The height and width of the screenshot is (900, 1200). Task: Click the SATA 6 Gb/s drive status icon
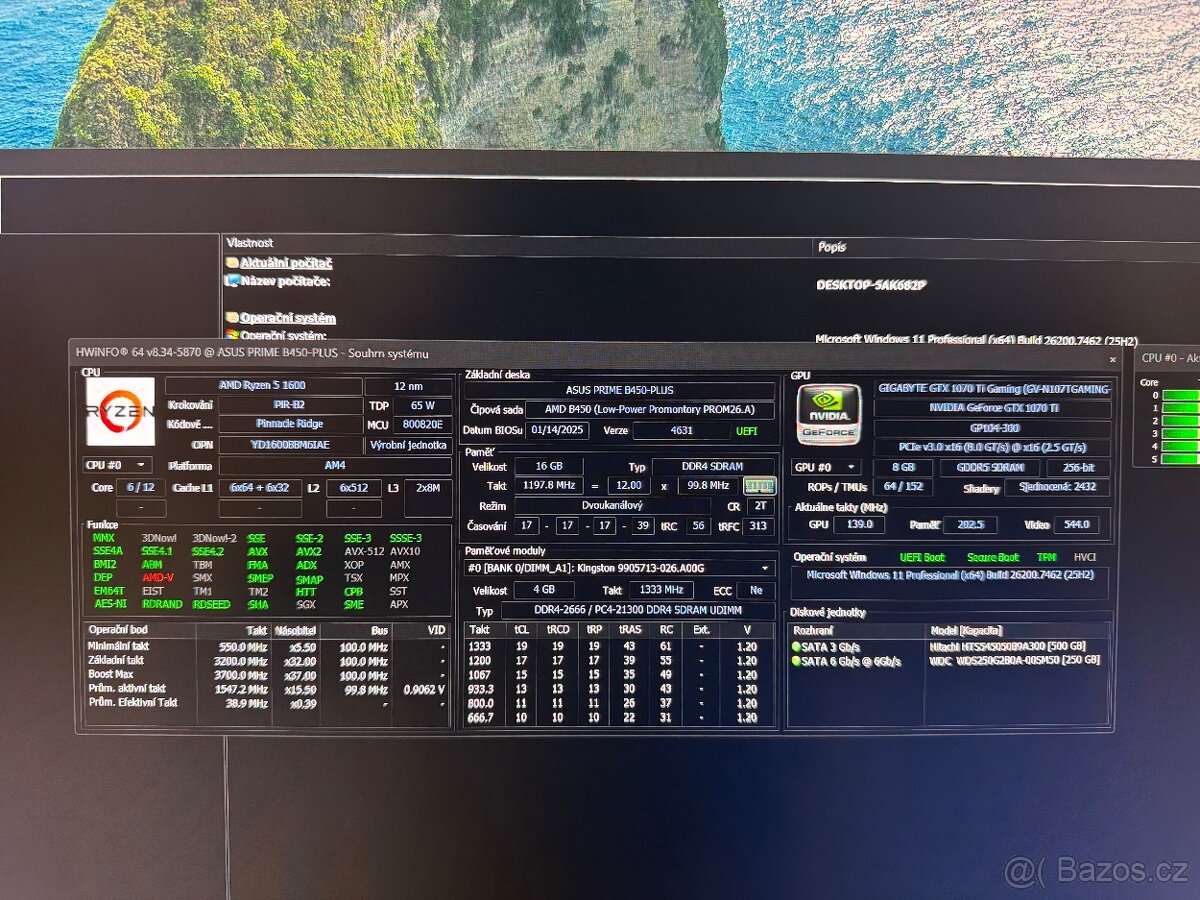point(797,661)
